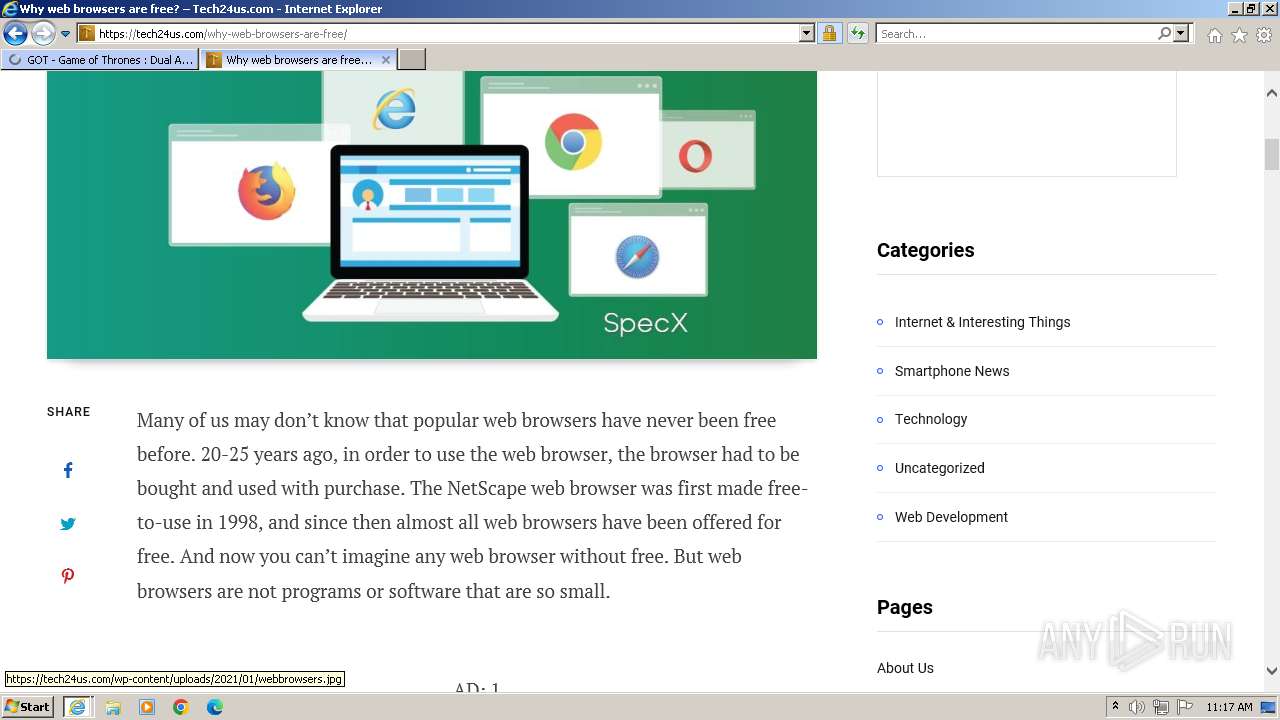The width and height of the screenshot is (1280, 720).
Task: Open the Technology category link
Action: [931, 419]
